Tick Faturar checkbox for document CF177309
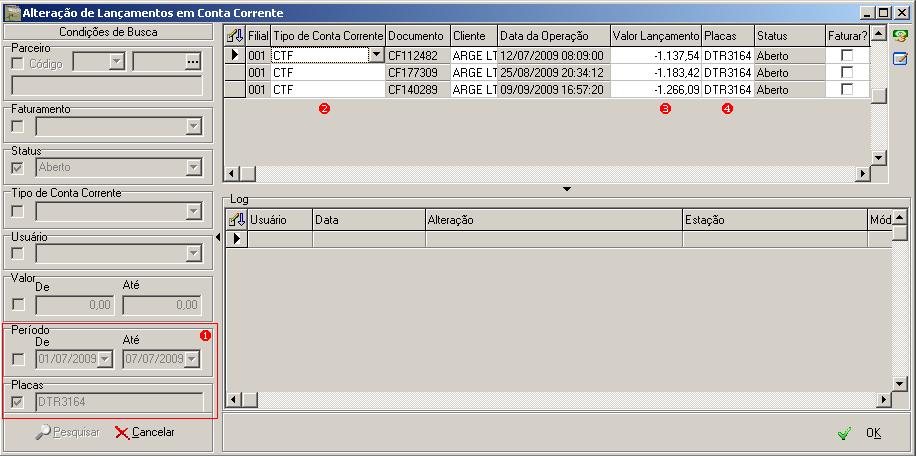The width and height of the screenshot is (916, 457). [x=846, y=72]
